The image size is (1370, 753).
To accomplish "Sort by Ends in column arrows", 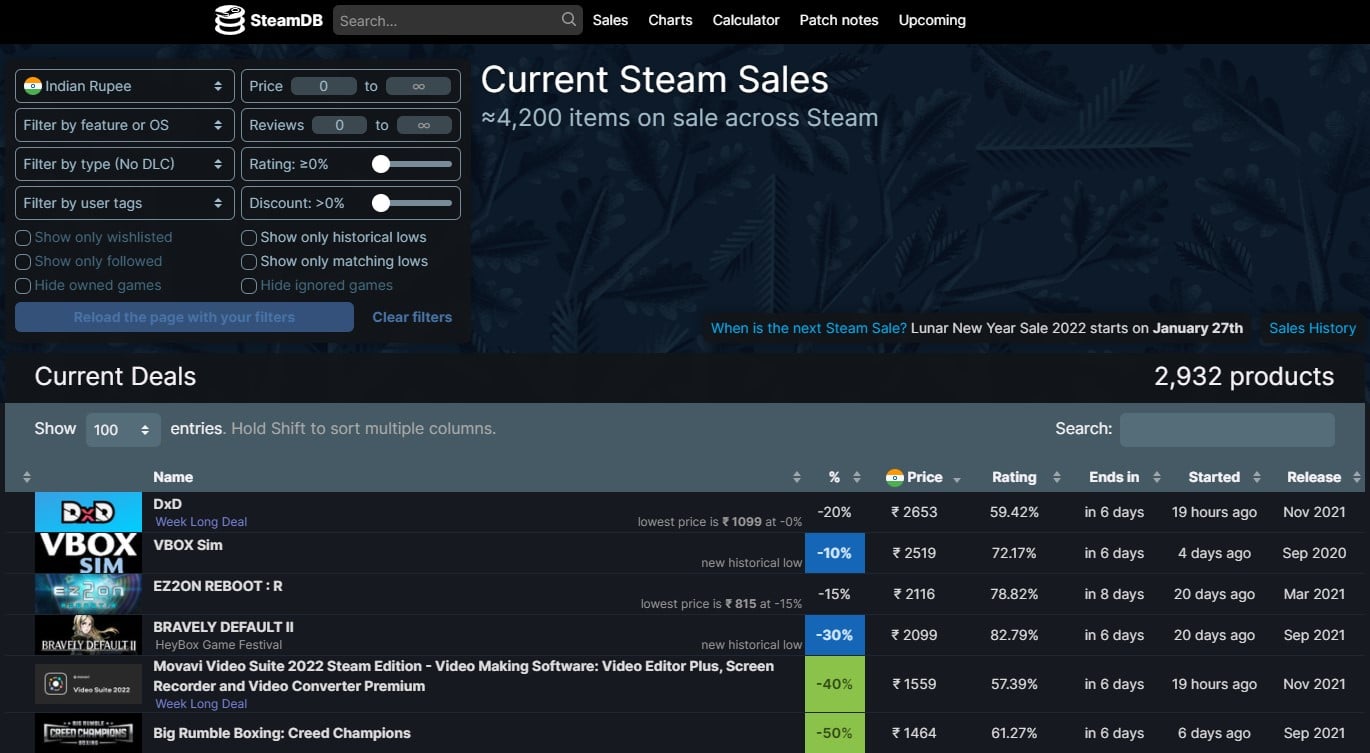I will click(x=1156, y=478).
